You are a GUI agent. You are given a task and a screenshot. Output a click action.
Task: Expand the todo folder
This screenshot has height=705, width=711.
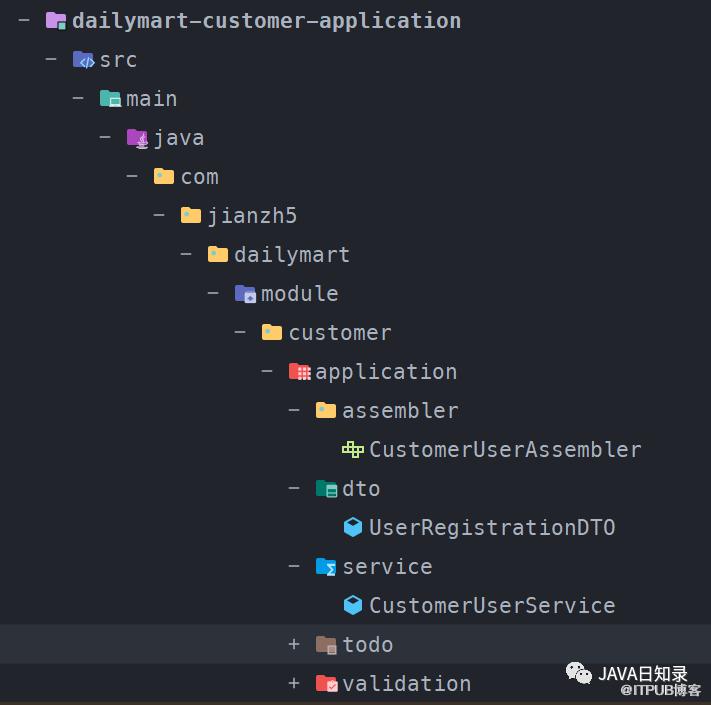pyautogui.click(x=294, y=644)
